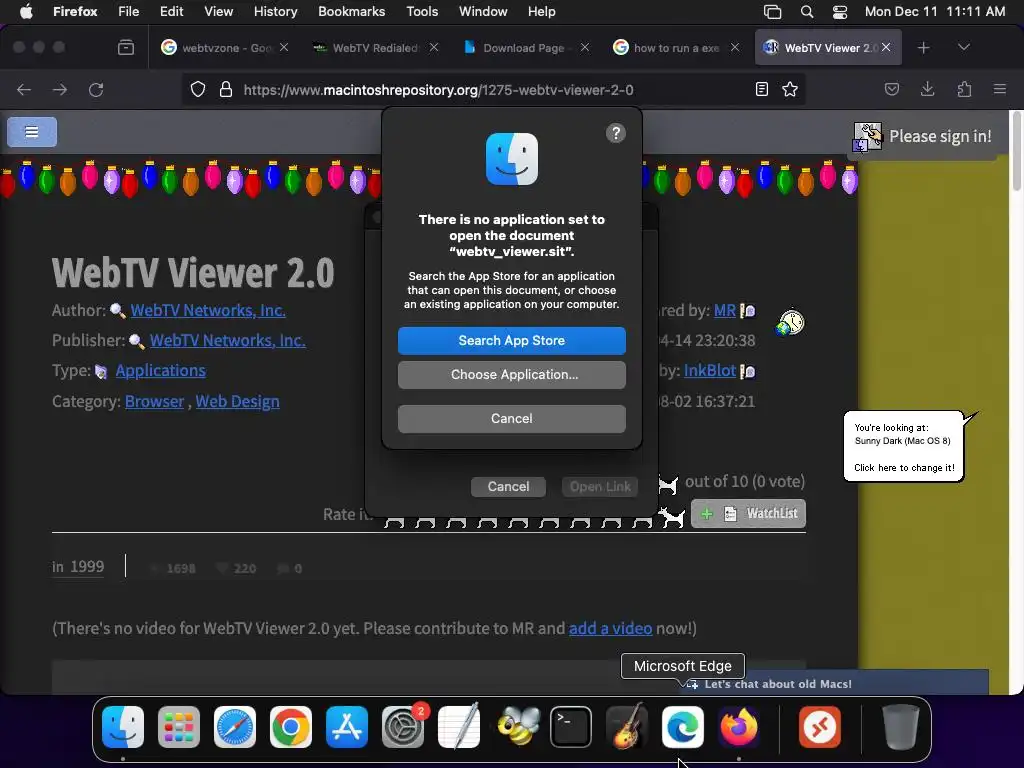Close the WebTV Viewer 2.0 tab
Screen dimensions: 1024x768
click(x=886, y=47)
